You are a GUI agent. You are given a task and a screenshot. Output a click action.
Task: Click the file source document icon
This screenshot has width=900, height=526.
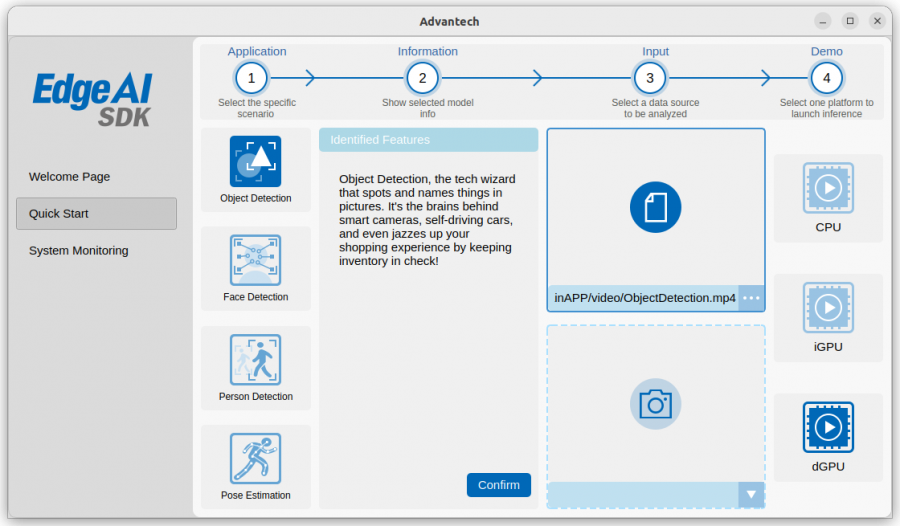pos(655,207)
